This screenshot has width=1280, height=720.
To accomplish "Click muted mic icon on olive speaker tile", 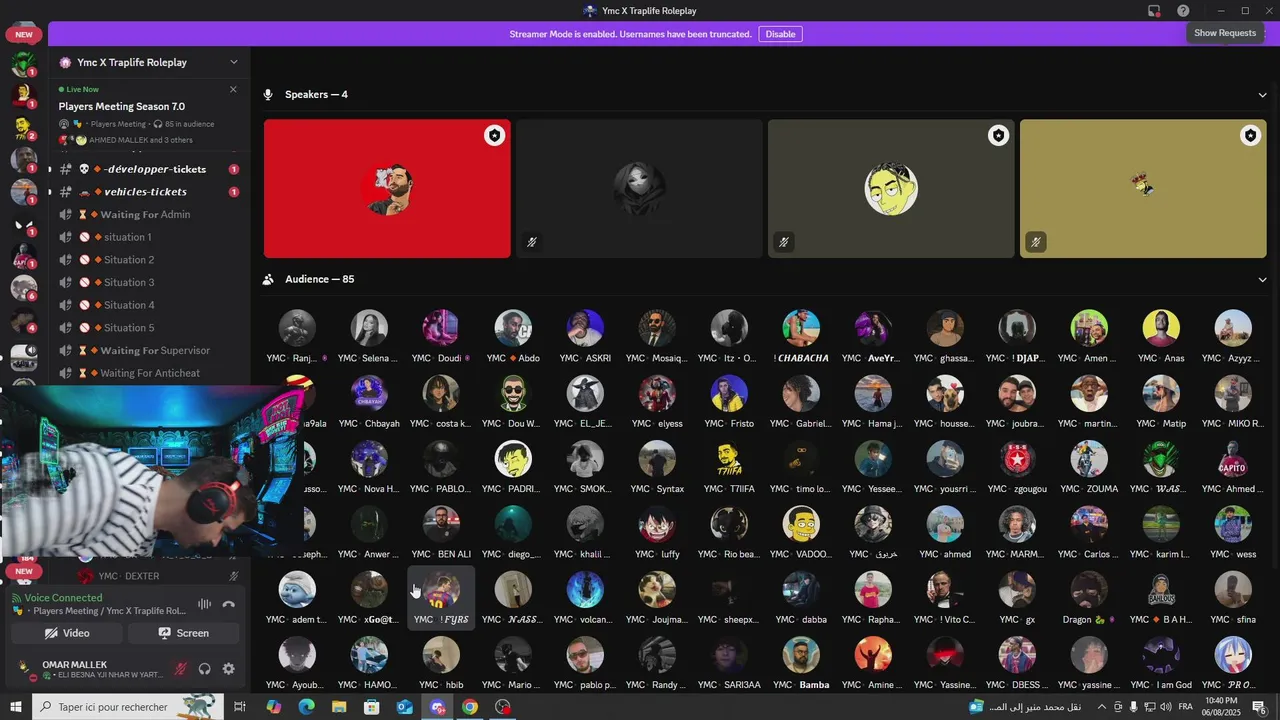I will click(x=1036, y=242).
